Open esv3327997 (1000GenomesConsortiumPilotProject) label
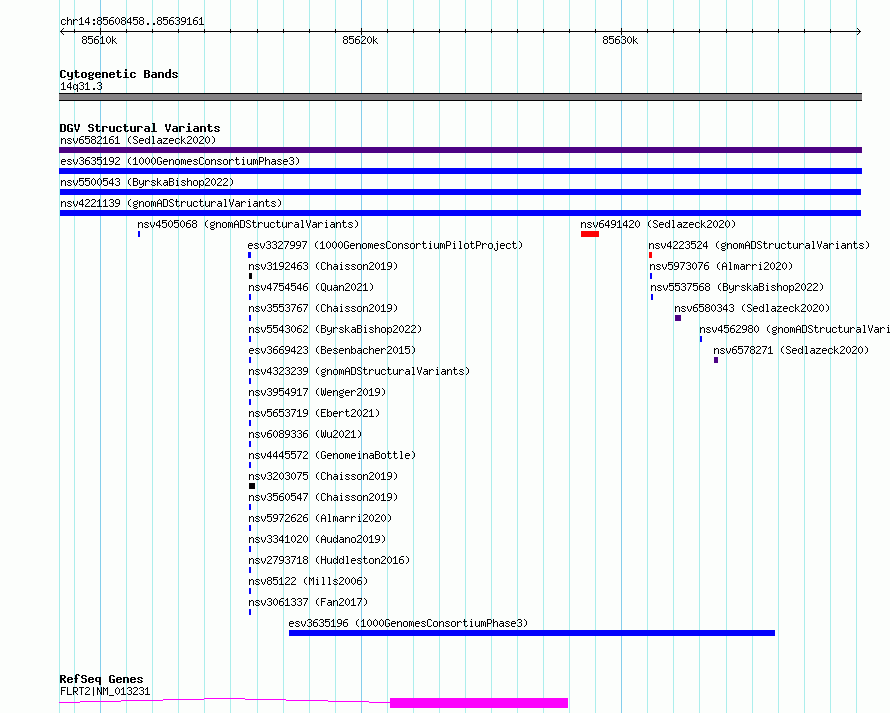Image resolution: width=890 pixels, height=713 pixels. pos(385,245)
